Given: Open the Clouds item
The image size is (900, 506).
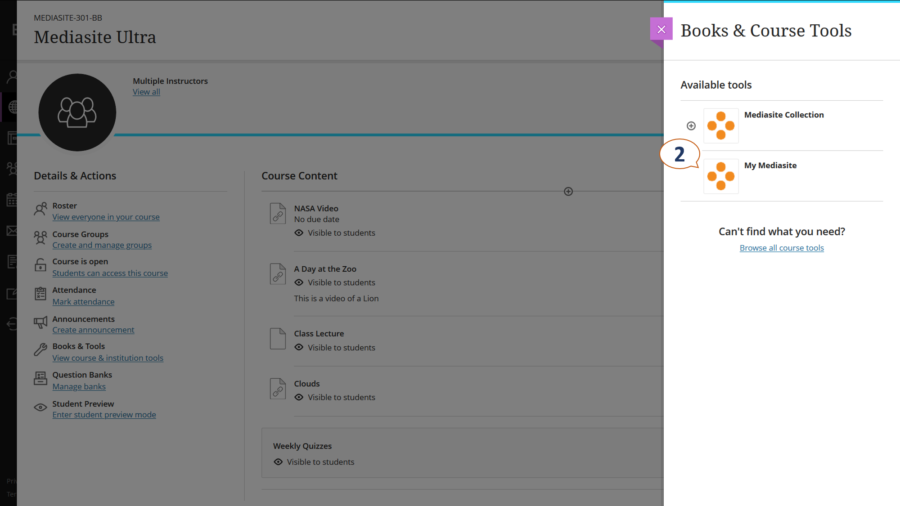Looking at the screenshot, I should [307, 383].
